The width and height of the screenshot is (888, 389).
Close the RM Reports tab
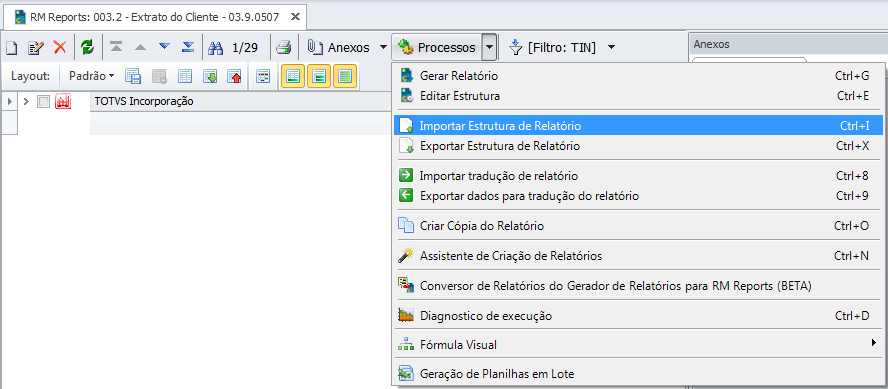pos(295,17)
